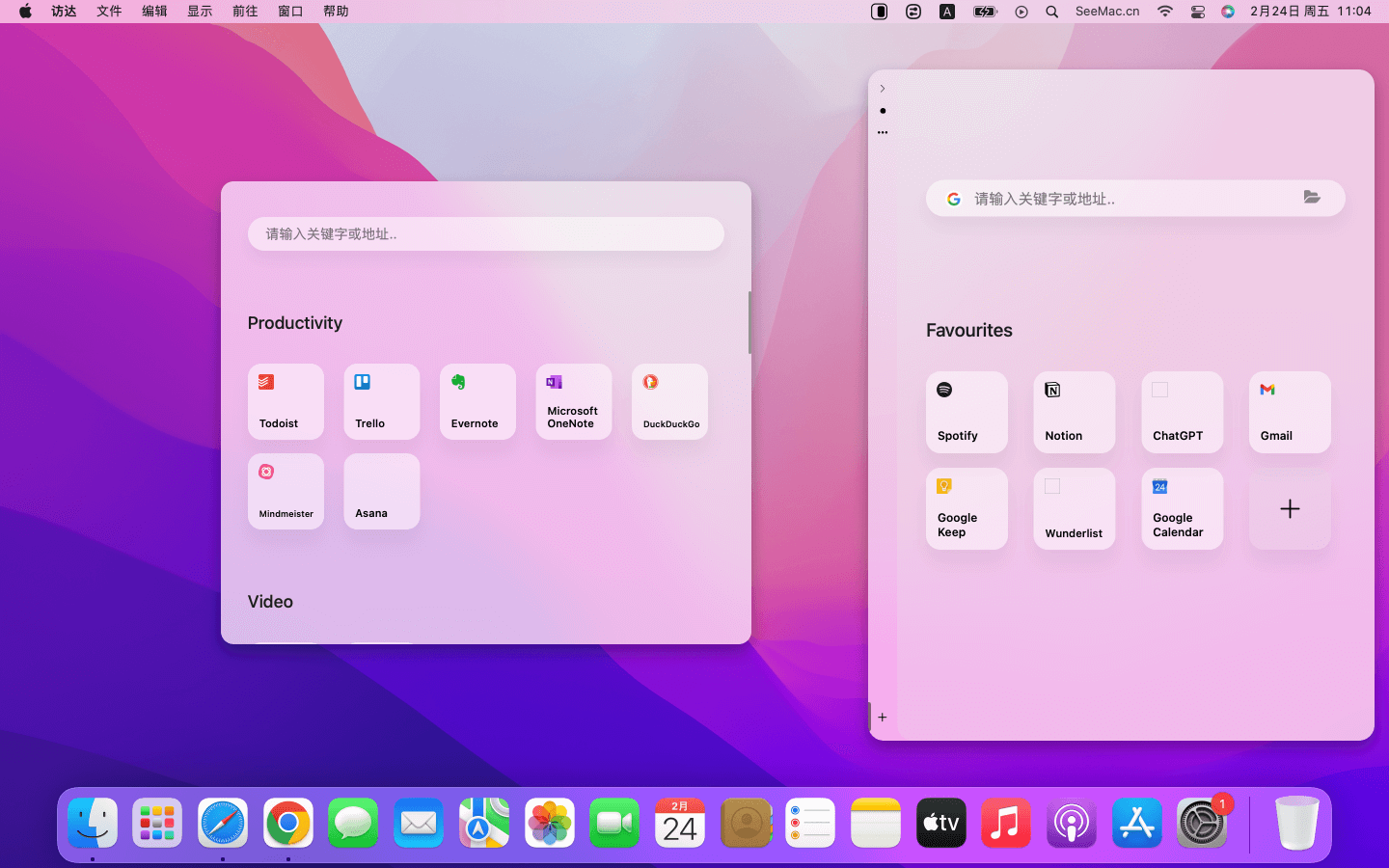Open the Gmail favourite tile
Image resolution: width=1389 pixels, height=868 pixels.
[x=1290, y=412]
